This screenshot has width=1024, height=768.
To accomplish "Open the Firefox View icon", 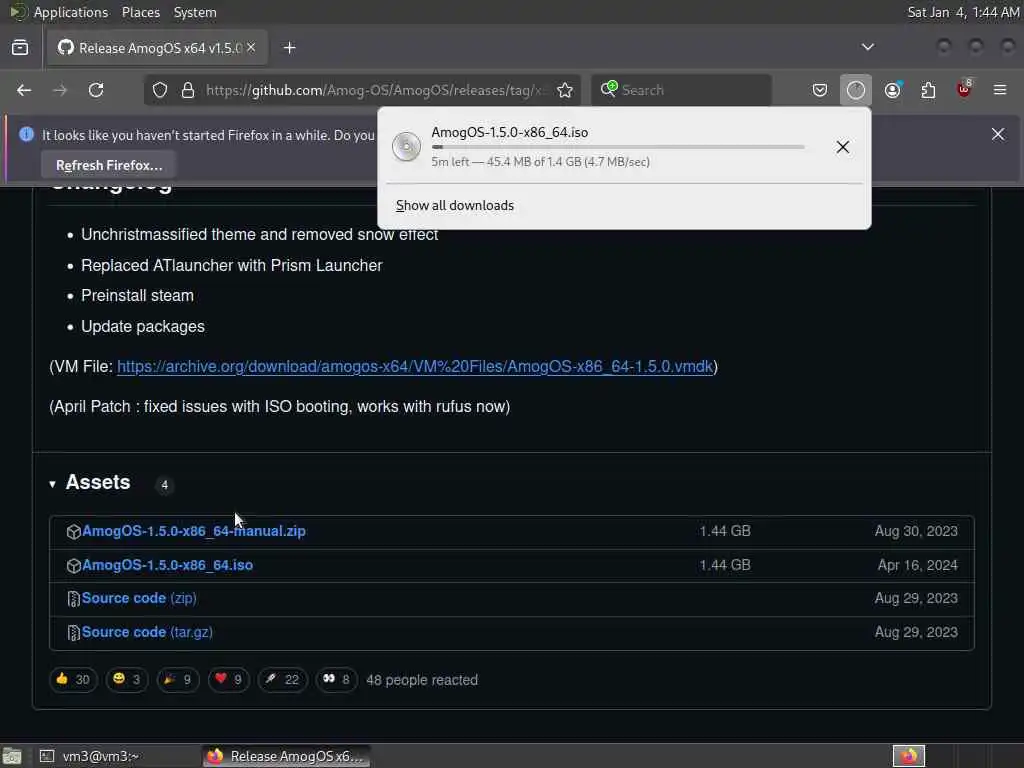I will pyautogui.click(x=20, y=48).
